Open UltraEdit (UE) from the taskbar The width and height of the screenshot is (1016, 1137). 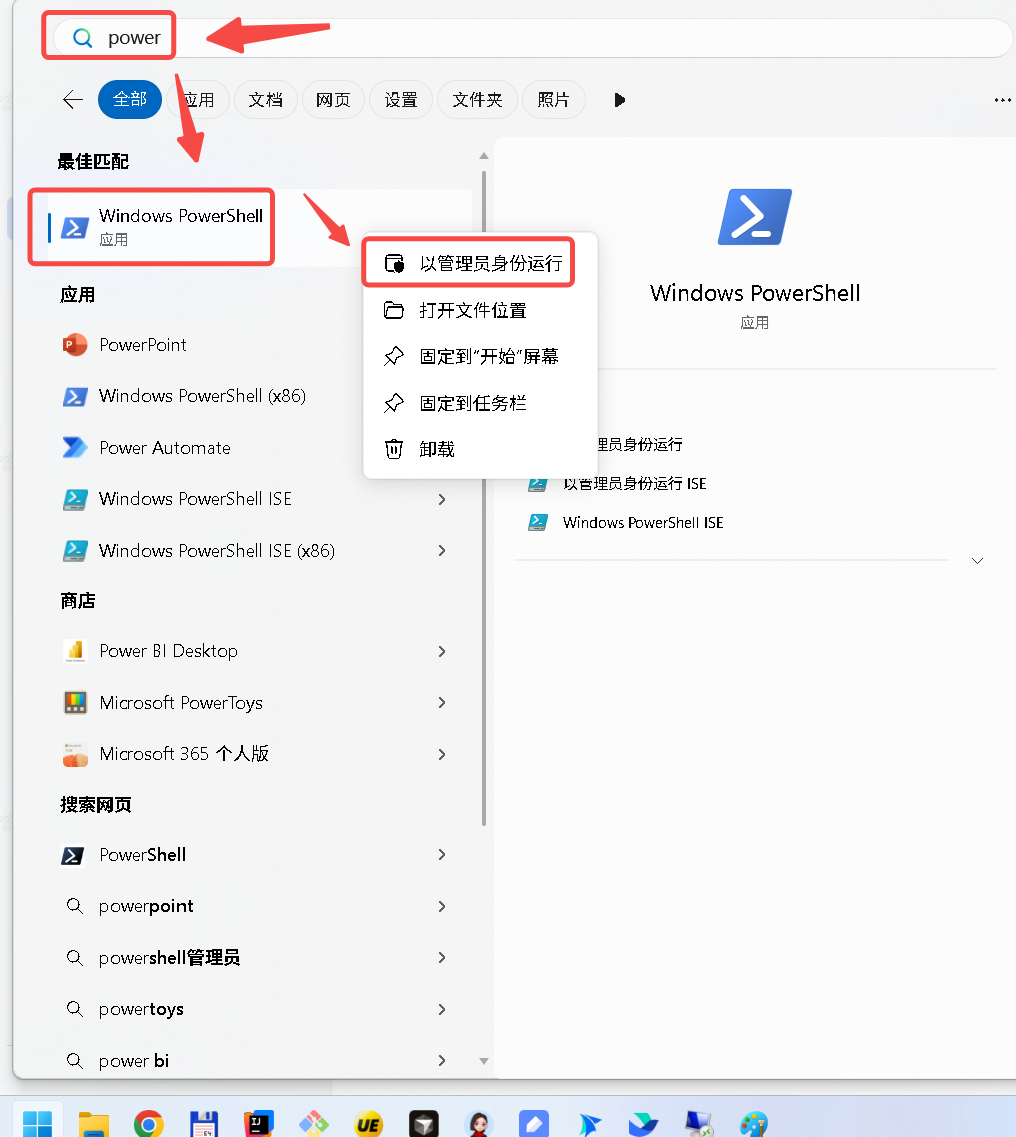368,1125
